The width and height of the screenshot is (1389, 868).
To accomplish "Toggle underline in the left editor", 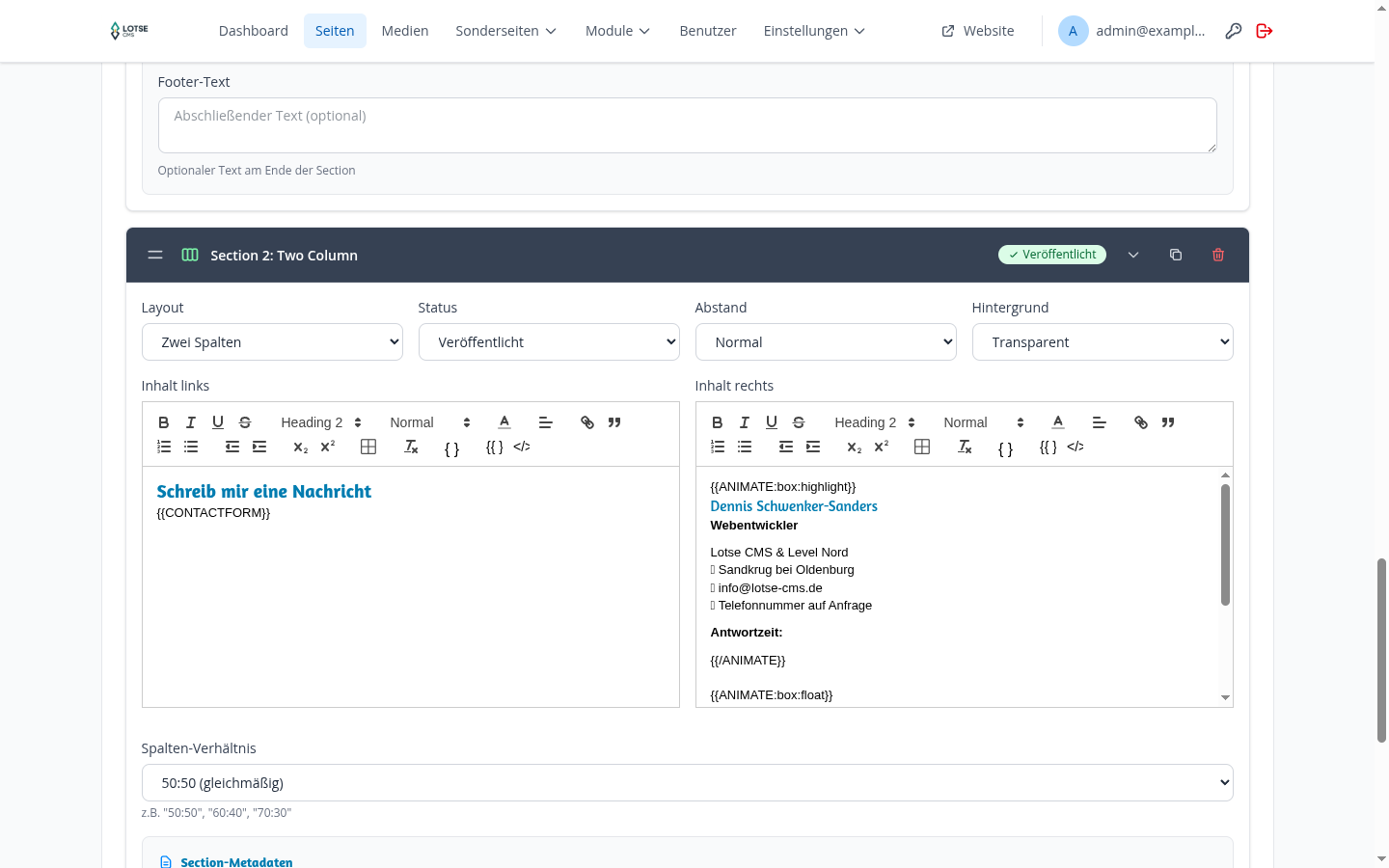I will tap(218, 422).
